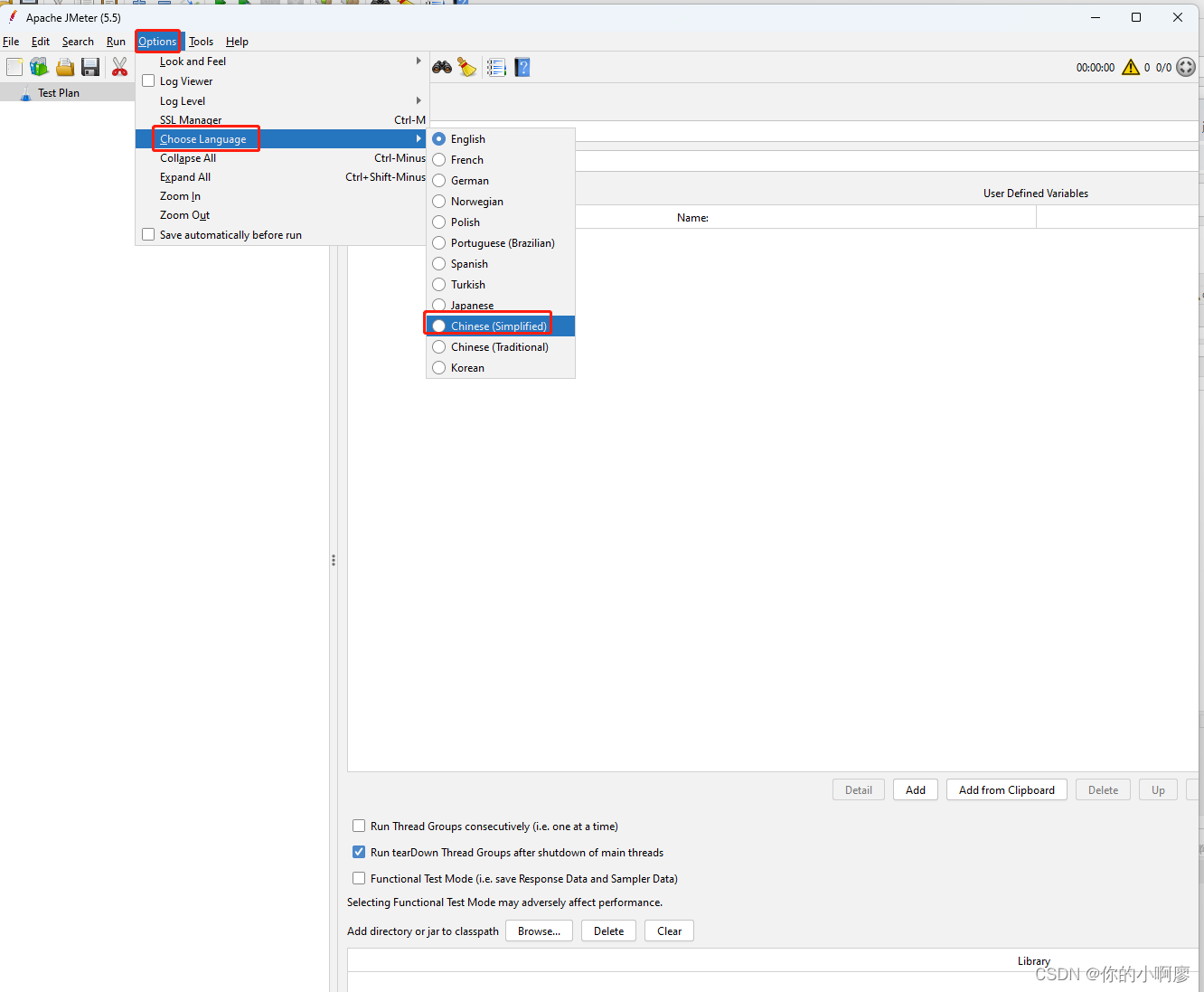1204x992 pixels.
Task: Open the Search menu
Action: 78,42
